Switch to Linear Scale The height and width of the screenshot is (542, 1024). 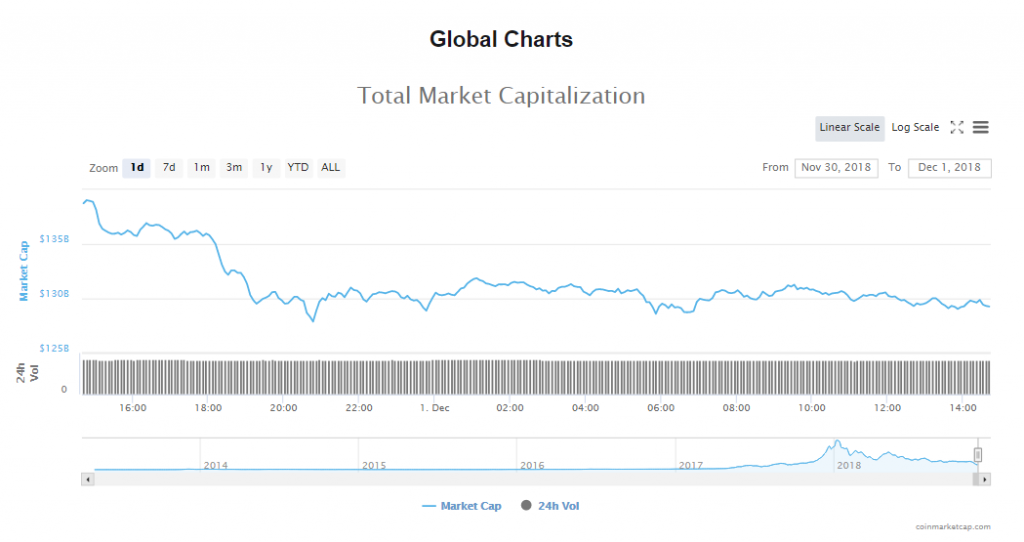[849, 127]
